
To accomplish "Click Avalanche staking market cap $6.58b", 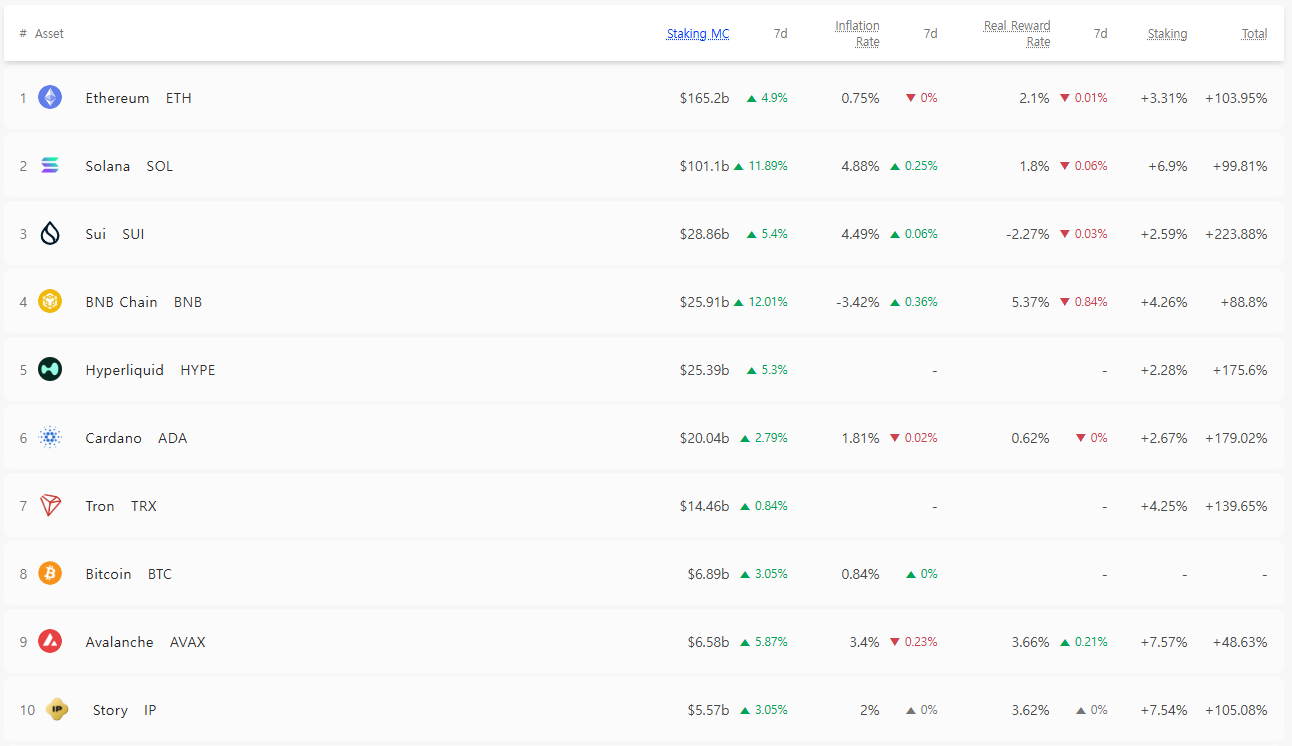I will click(x=709, y=642).
